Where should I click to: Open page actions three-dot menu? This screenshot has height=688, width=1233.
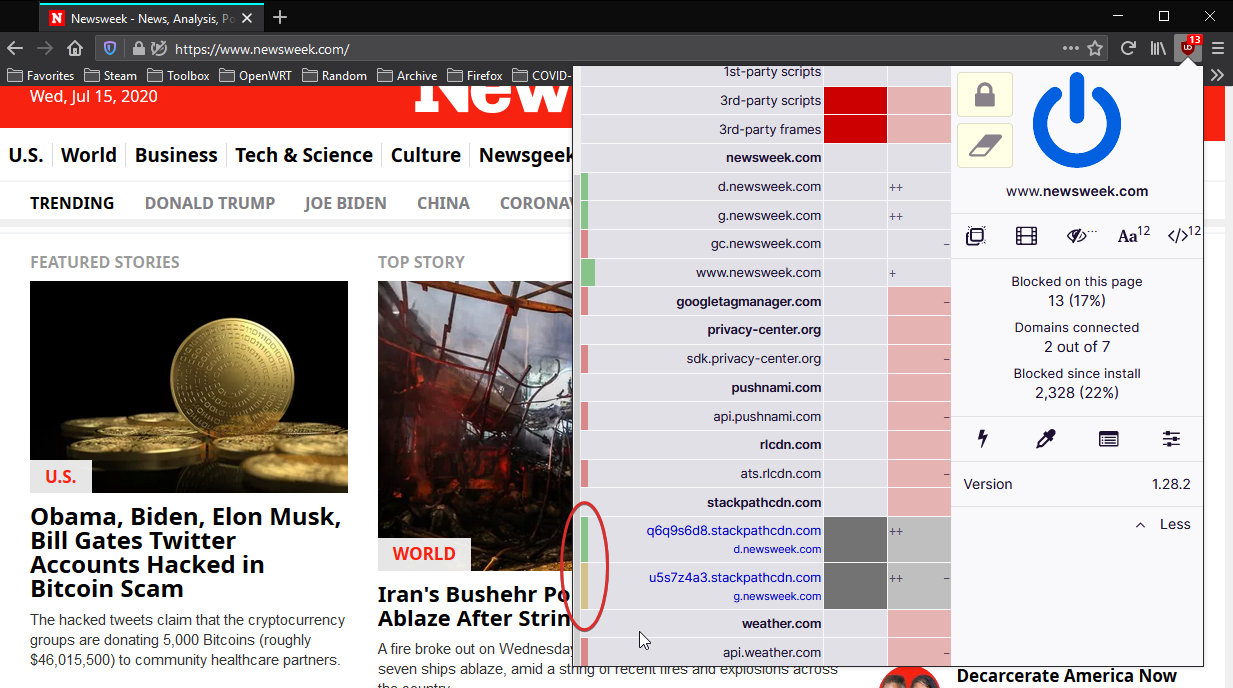coord(1070,48)
